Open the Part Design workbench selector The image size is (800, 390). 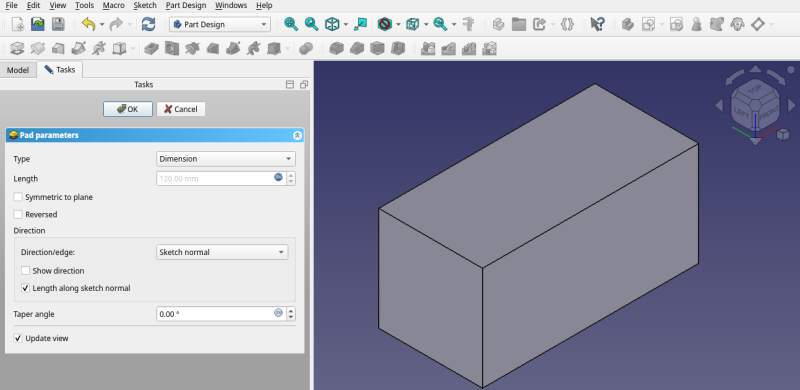(220, 24)
